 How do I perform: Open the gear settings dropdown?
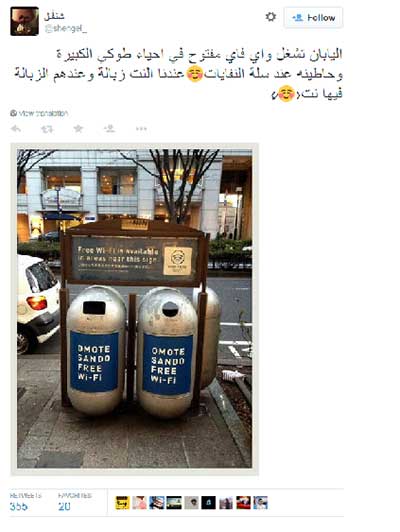[x=270, y=17]
